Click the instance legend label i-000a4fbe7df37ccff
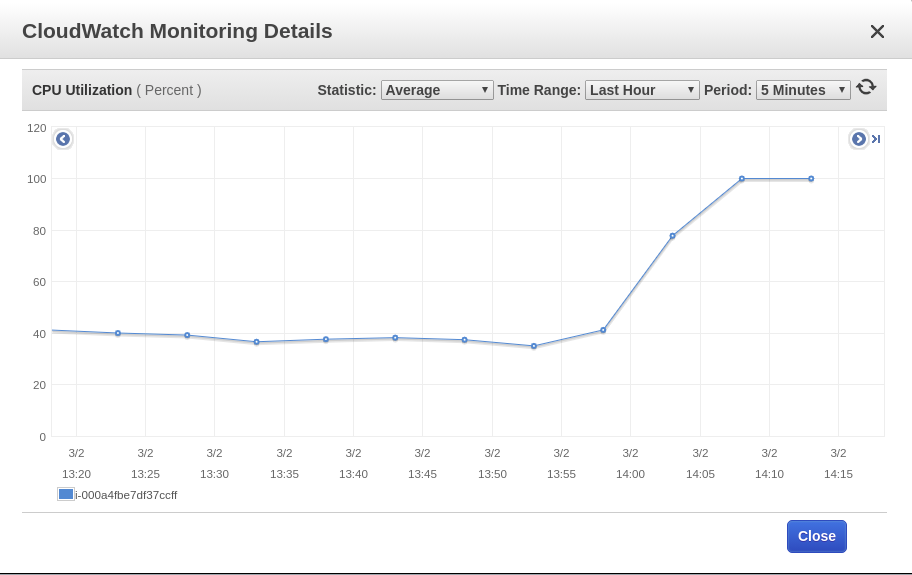The image size is (912, 575). [126, 495]
